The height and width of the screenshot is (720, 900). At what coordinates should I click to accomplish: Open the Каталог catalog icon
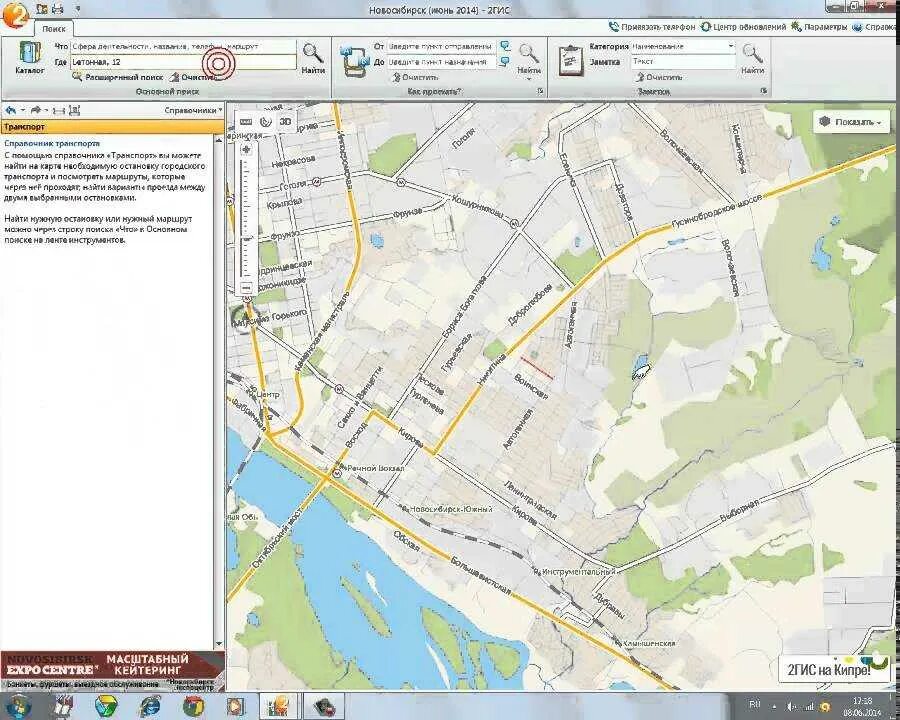29,57
